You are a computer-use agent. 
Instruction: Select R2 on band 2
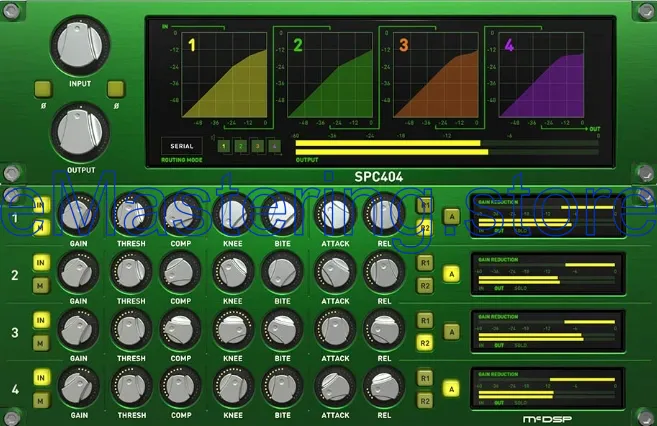(425, 286)
